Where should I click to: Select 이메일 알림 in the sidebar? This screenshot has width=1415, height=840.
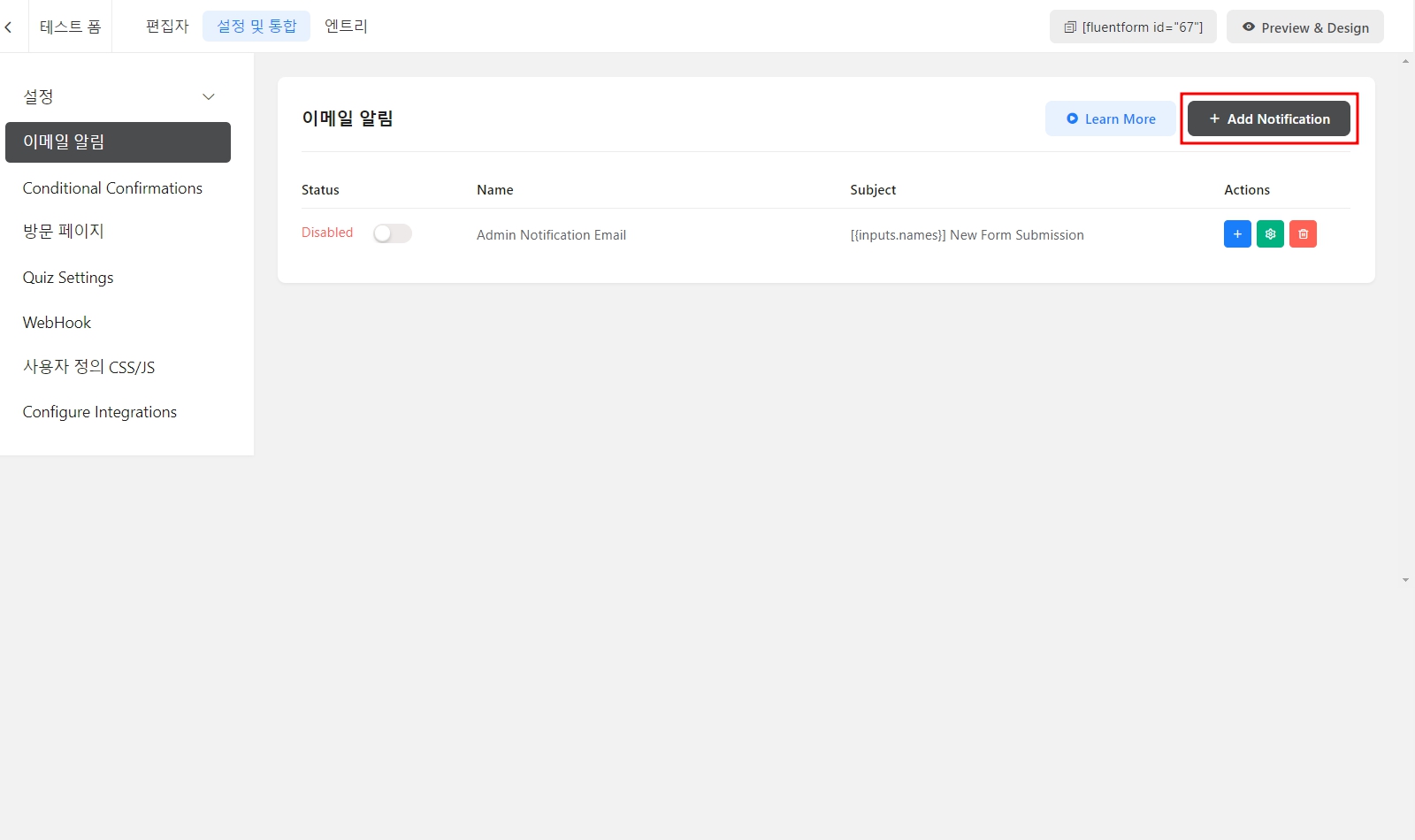pos(118,142)
